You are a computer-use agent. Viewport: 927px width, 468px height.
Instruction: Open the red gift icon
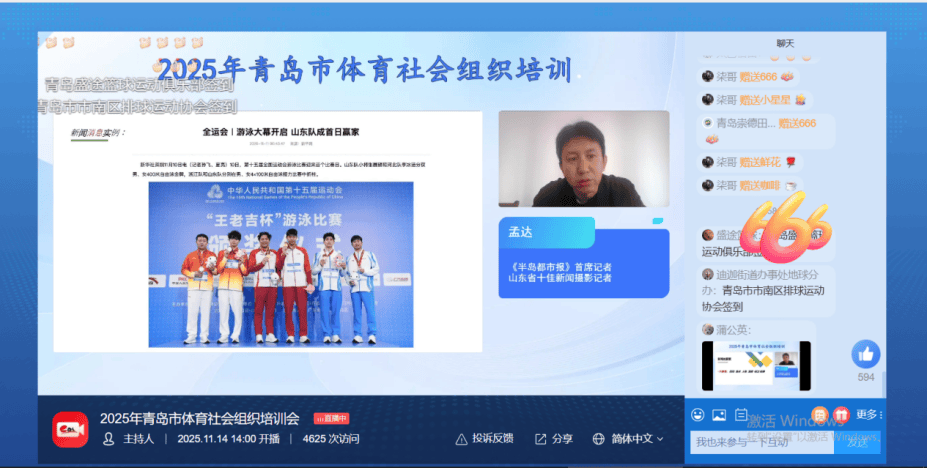click(840, 414)
